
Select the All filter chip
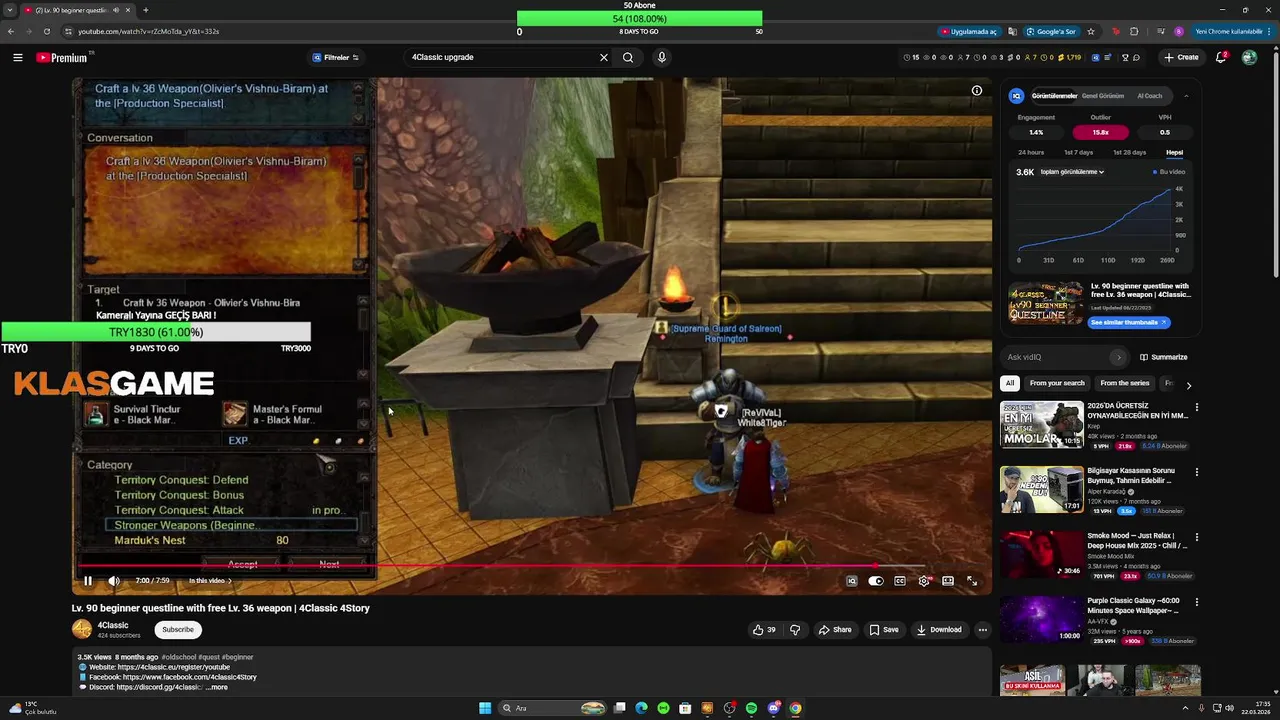click(x=1010, y=383)
